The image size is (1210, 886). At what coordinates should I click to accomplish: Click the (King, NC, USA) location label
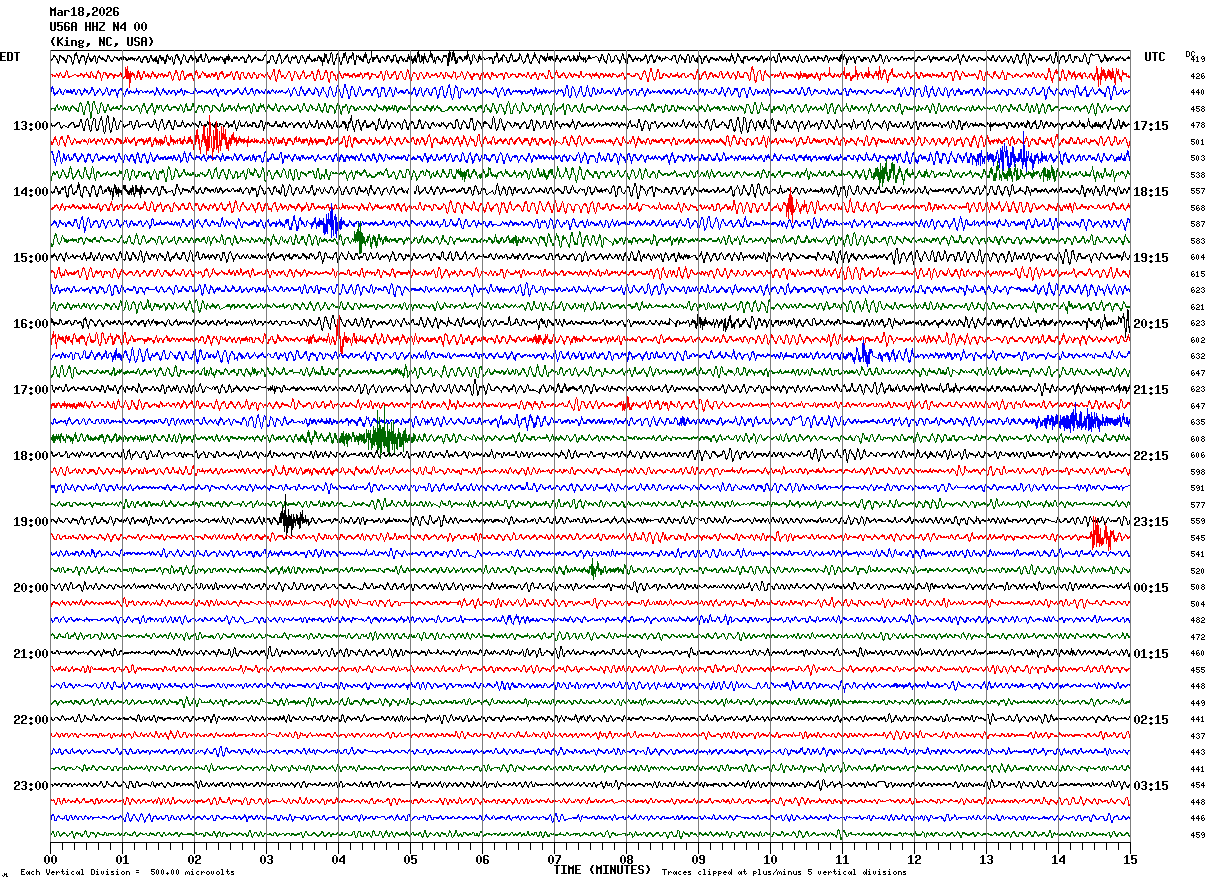click(x=102, y=42)
